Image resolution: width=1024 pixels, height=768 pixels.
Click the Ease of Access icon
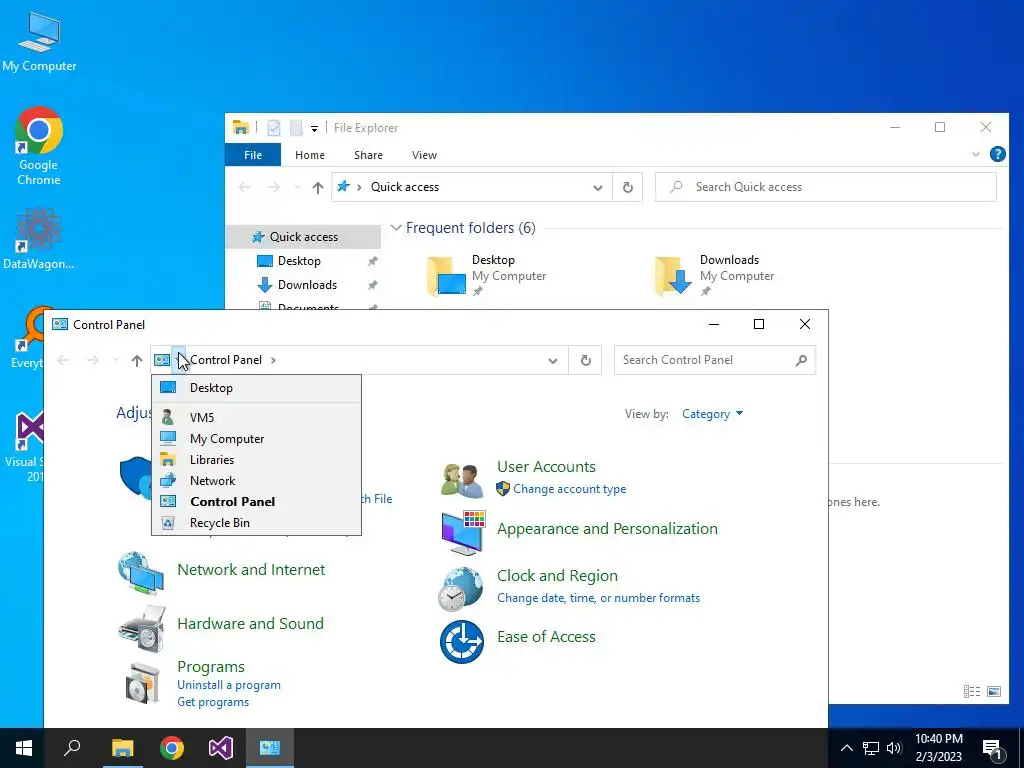(462, 642)
